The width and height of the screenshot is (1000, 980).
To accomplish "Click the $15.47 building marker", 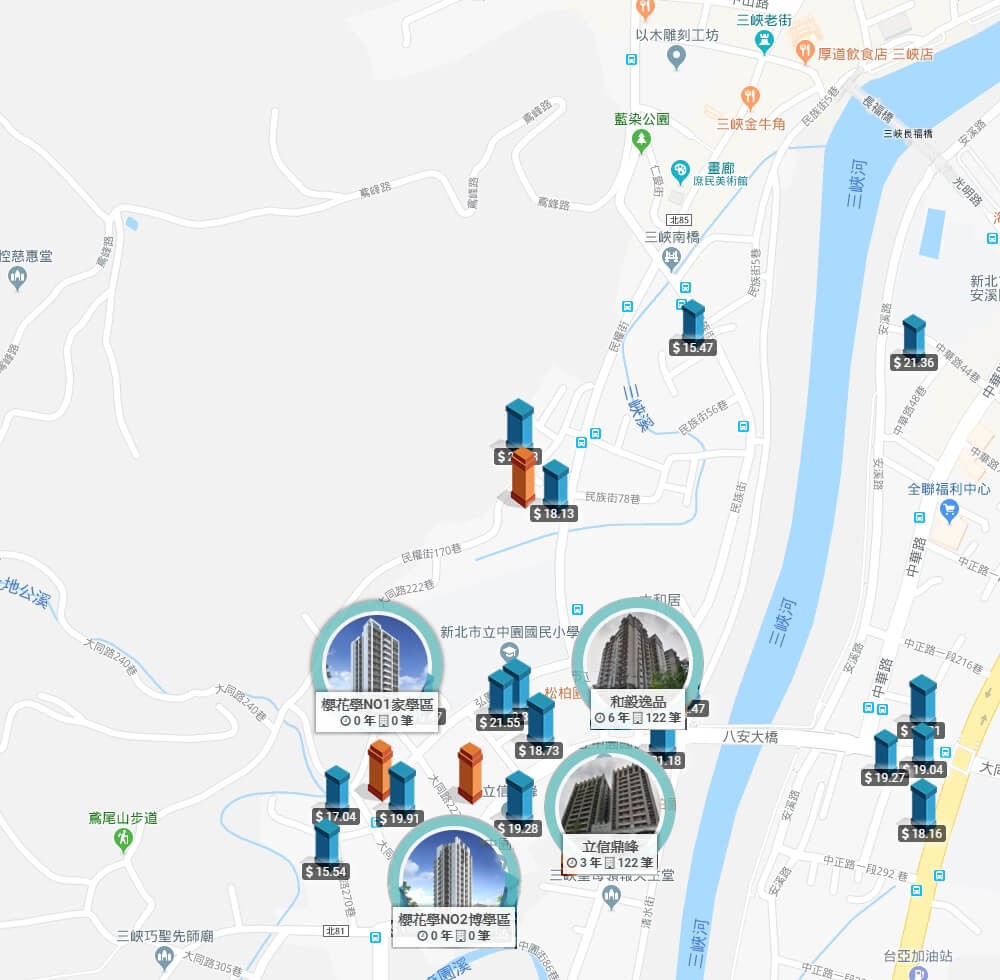I will pyautogui.click(x=693, y=328).
